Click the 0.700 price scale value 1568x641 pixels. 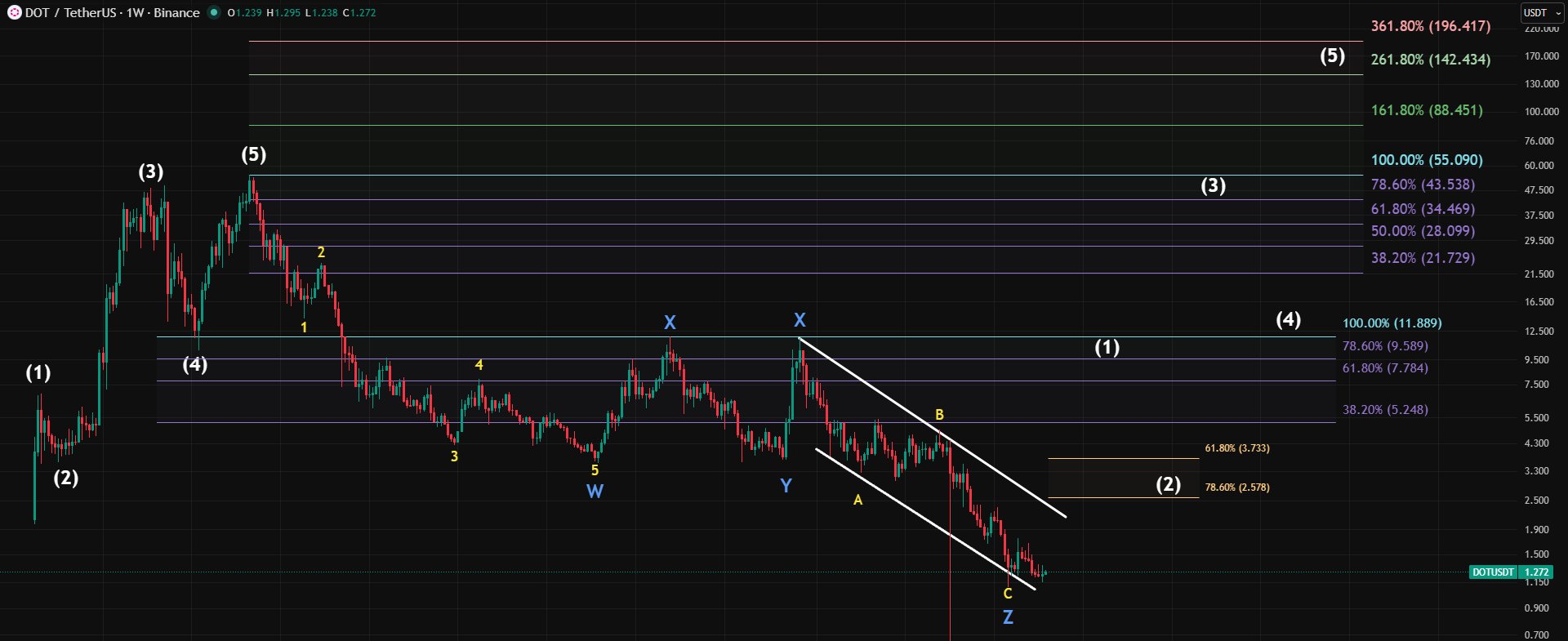(1537, 635)
